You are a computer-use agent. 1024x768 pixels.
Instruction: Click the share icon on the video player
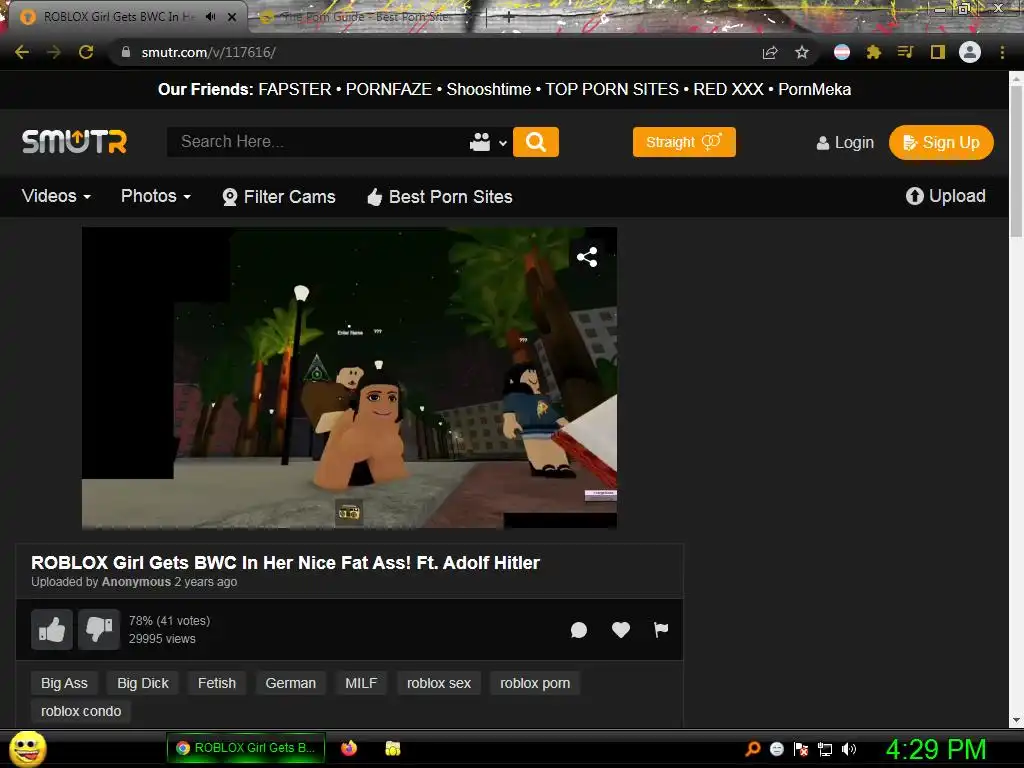click(586, 257)
